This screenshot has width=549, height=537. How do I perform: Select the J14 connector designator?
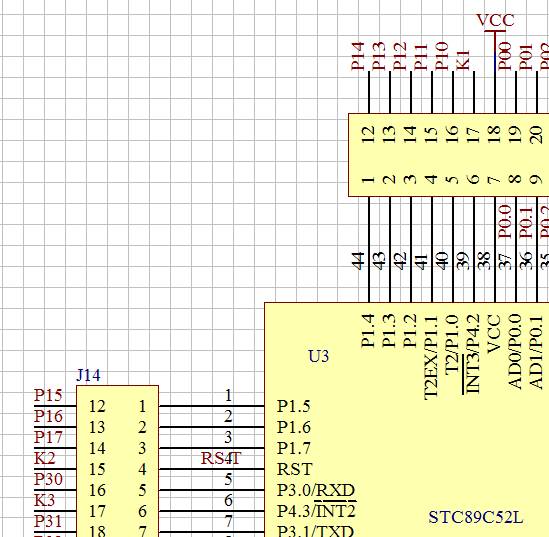(88, 375)
